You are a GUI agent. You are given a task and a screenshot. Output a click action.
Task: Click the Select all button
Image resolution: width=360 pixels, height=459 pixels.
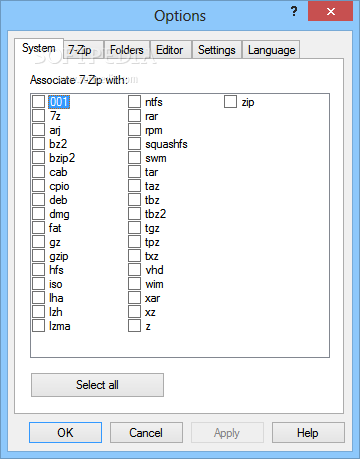click(x=97, y=385)
